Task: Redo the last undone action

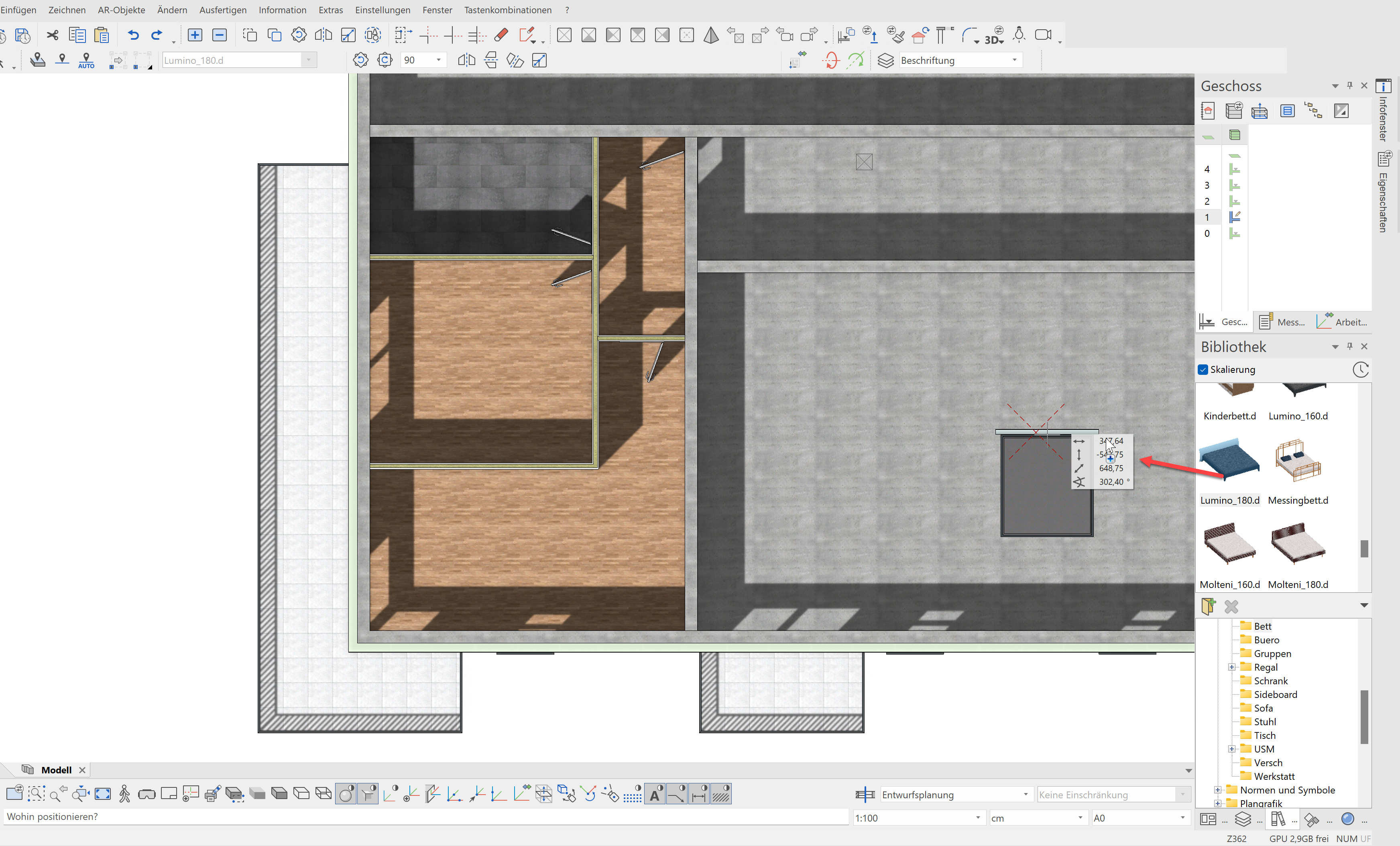Action: point(157,35)
